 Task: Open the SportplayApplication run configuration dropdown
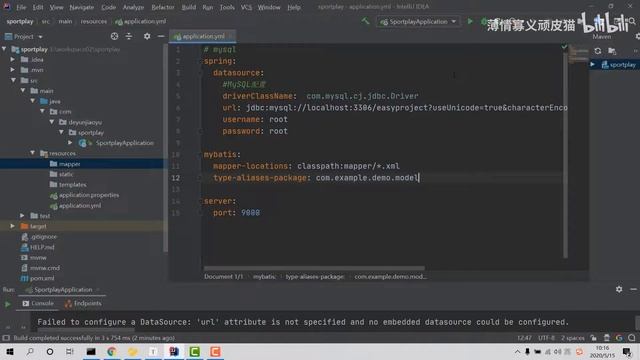point(418,22)
